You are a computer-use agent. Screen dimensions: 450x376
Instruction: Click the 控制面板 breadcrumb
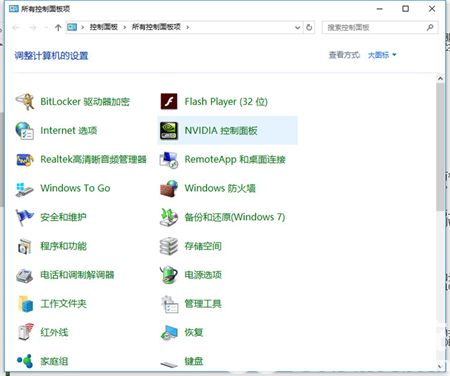pyautogui.click(x=104, y=27)
